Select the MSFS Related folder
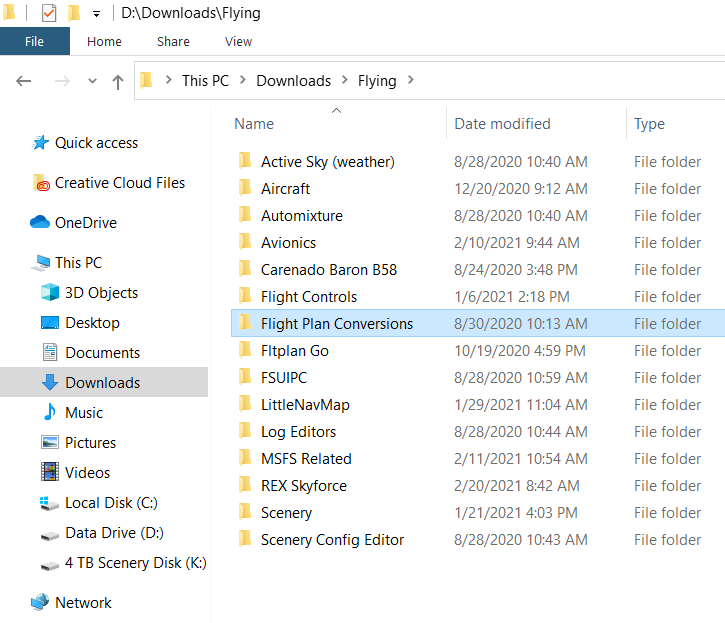The width and height of the screenshot is (725, 623). pyautogui.click(x=478, y=458)
